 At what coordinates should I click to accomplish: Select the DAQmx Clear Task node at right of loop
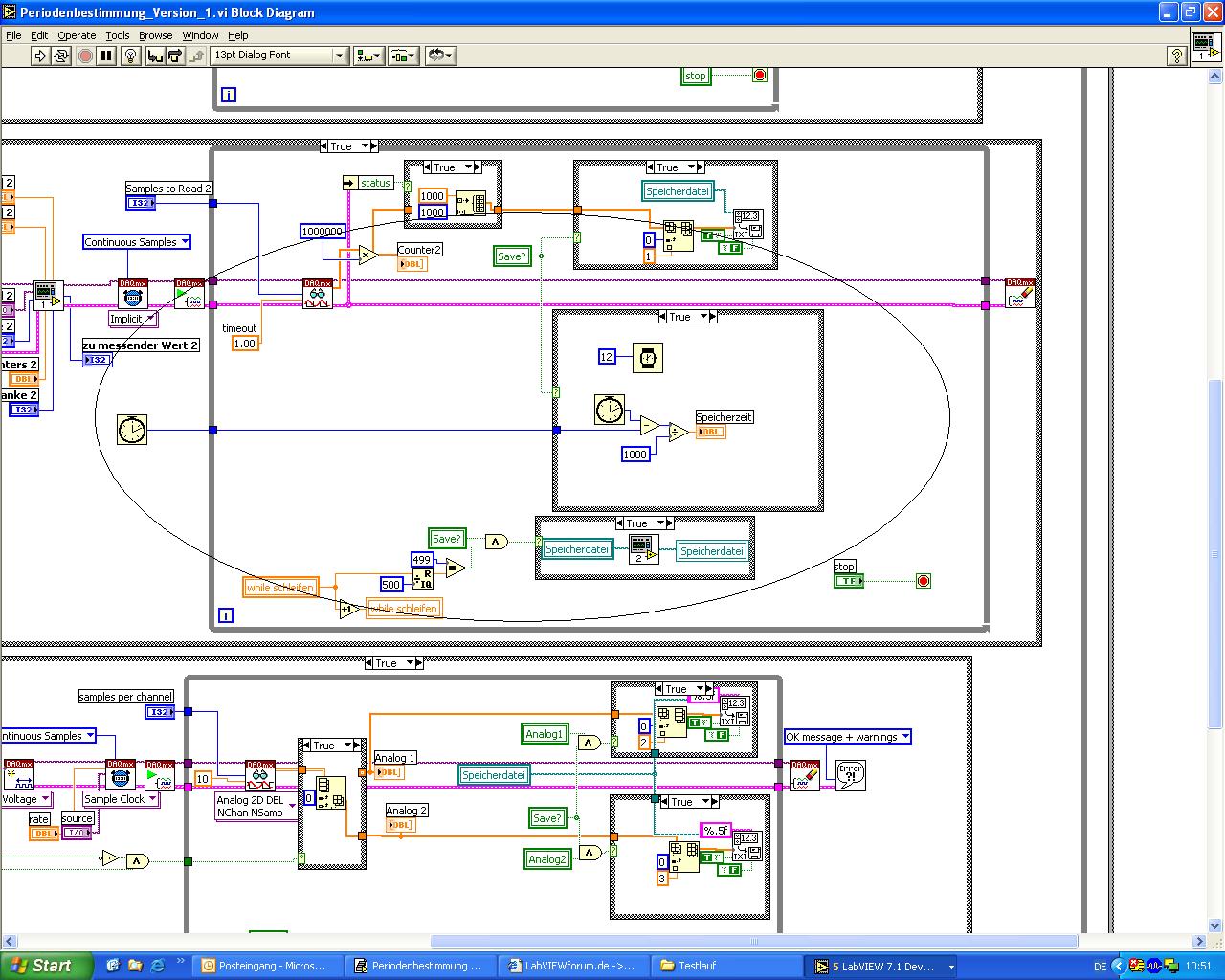pyautogui.click(x=1020, y=293)
